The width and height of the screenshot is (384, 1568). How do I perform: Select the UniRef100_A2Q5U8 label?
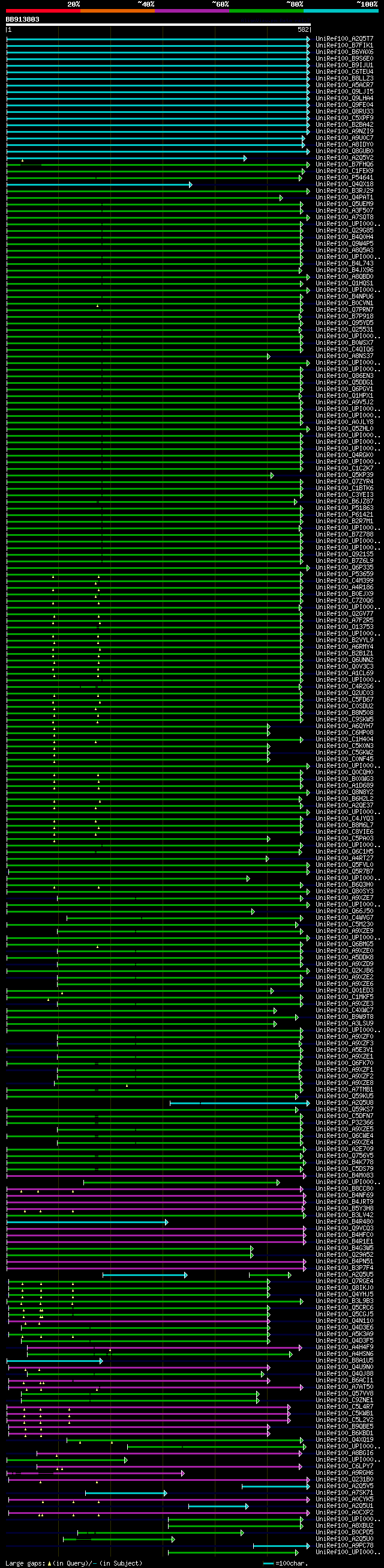pos(344,1103)
